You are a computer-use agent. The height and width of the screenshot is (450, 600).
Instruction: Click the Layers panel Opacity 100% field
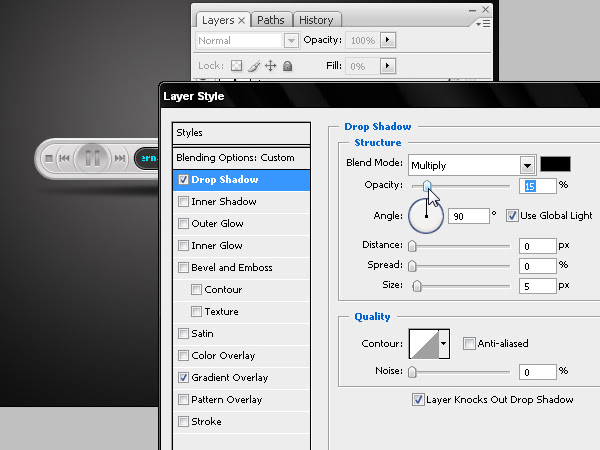click(363, 40)
